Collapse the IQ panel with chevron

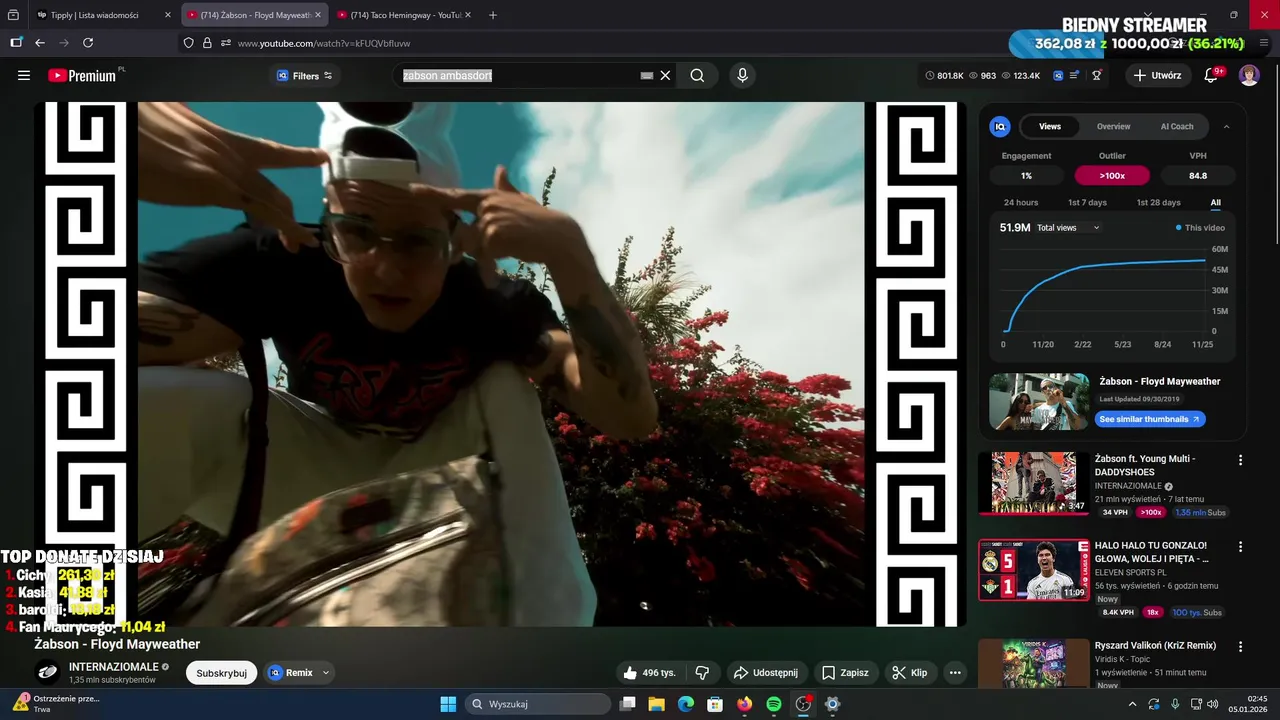1227,127
